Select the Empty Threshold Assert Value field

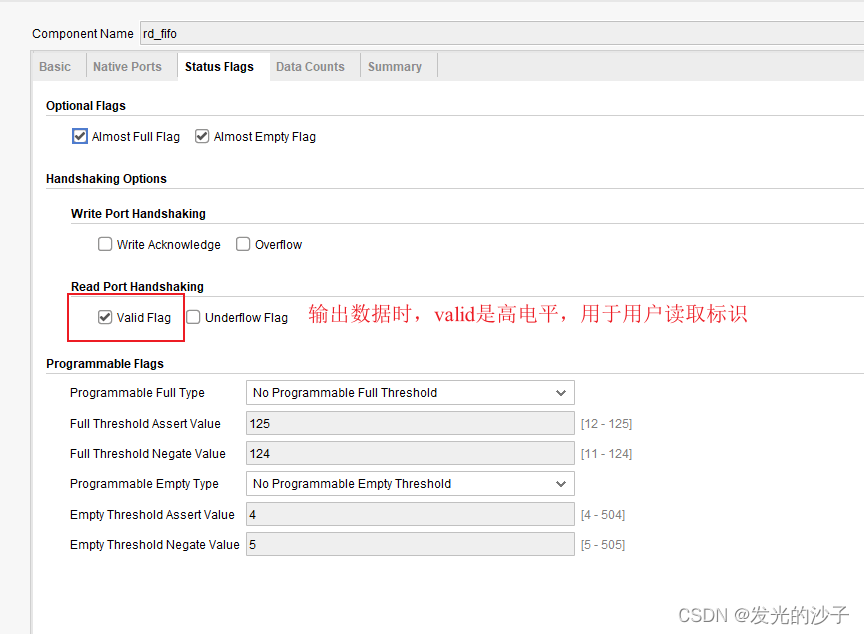[x=410, y=513]
